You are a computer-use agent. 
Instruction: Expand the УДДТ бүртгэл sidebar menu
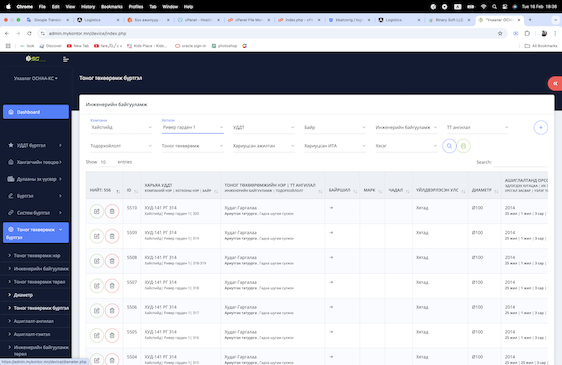(x=35, y=145)
